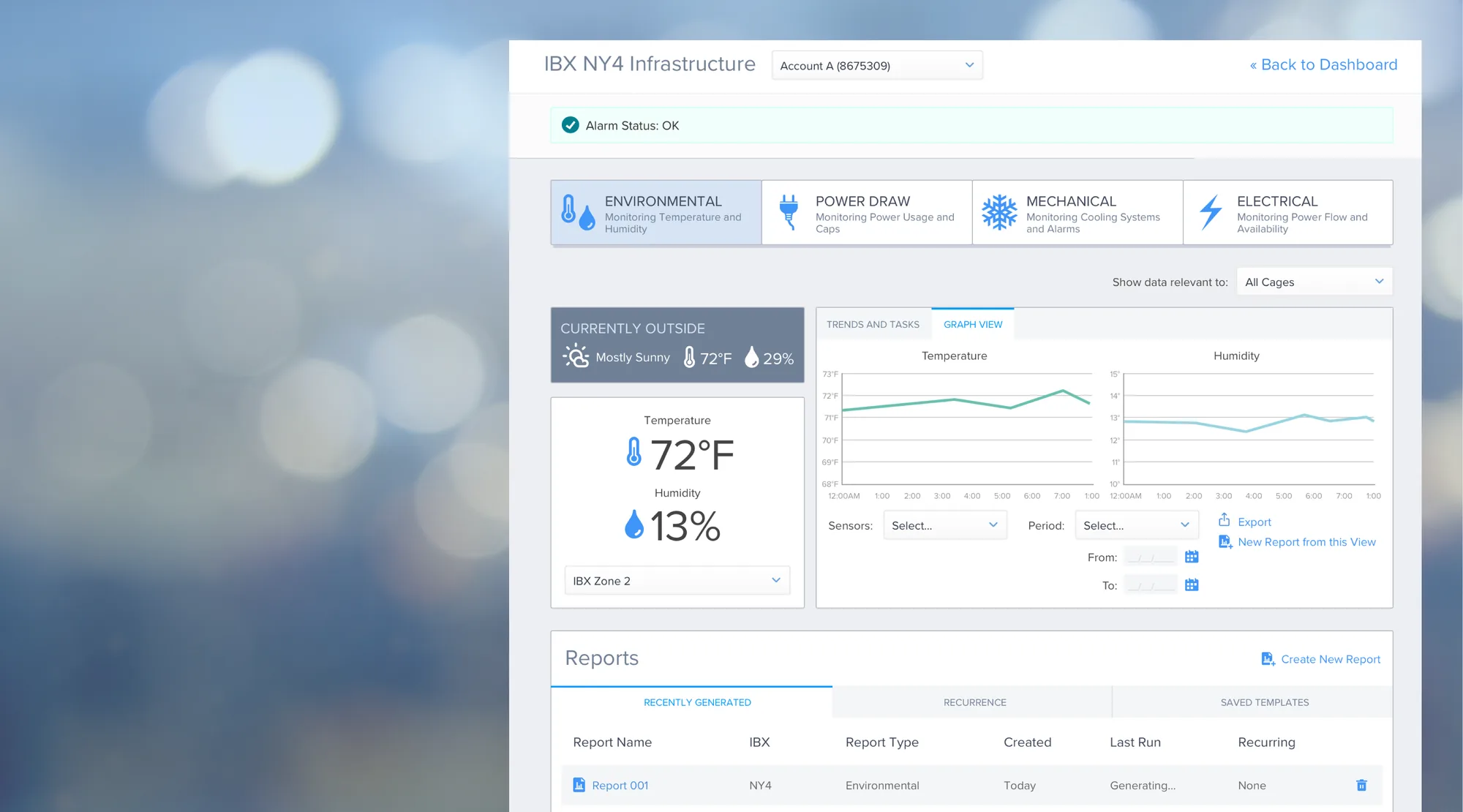
Task: Click the To date input field
Action: pos(1151,584)
